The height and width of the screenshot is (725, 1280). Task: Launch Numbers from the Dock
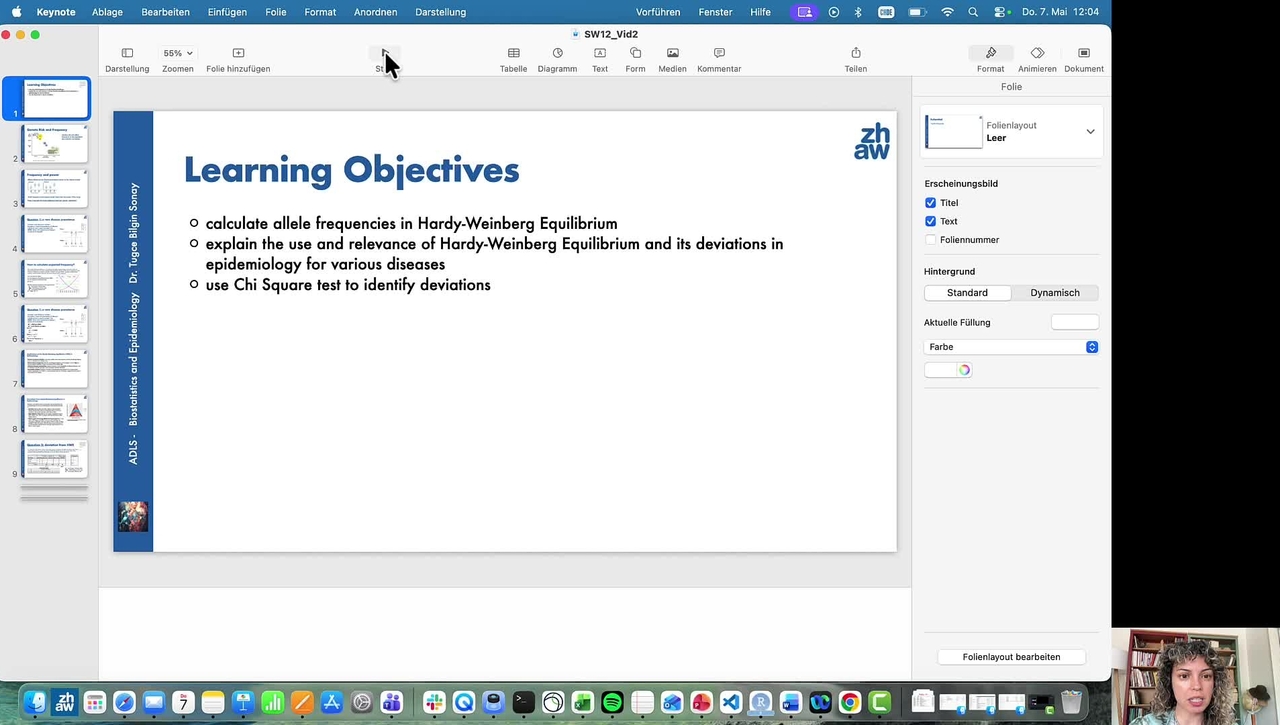(272, 703)
